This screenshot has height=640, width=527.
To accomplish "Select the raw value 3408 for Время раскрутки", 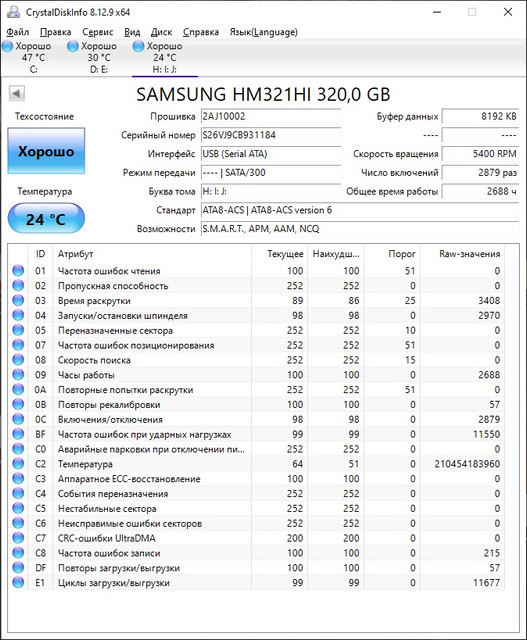I will [x=489, y=301].
